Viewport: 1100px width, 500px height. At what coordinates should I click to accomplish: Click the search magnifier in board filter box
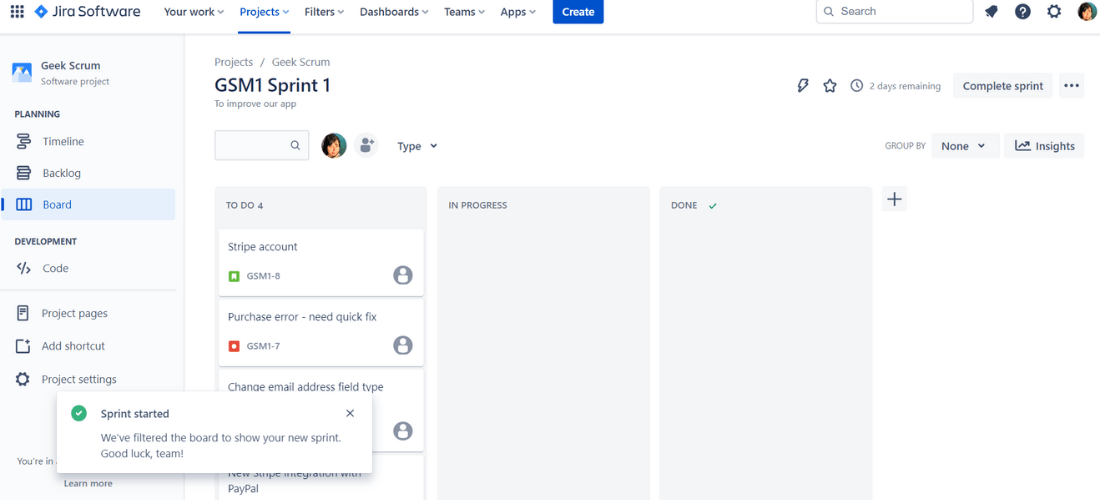tap(295, 145)
